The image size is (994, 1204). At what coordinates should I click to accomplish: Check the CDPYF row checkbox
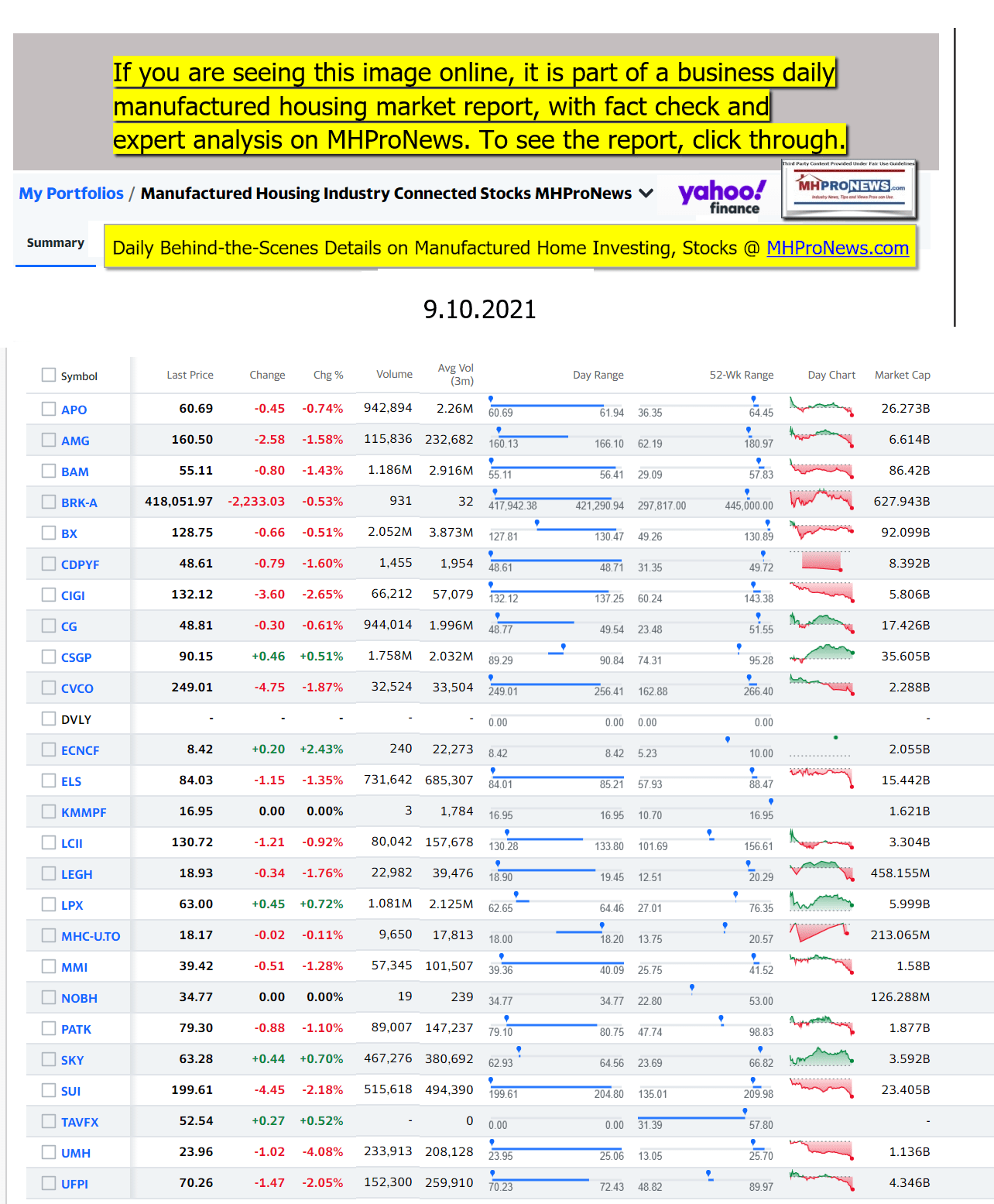click(x=49, y=564)
